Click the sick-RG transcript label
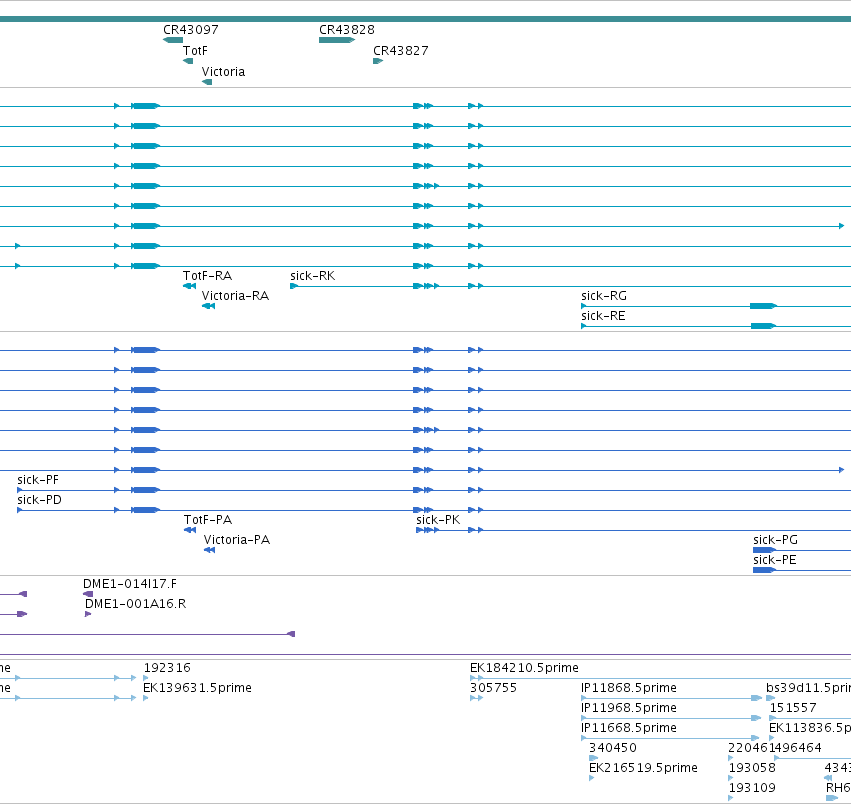This screenshot has width=851, height=804. [x=604, y=296]
